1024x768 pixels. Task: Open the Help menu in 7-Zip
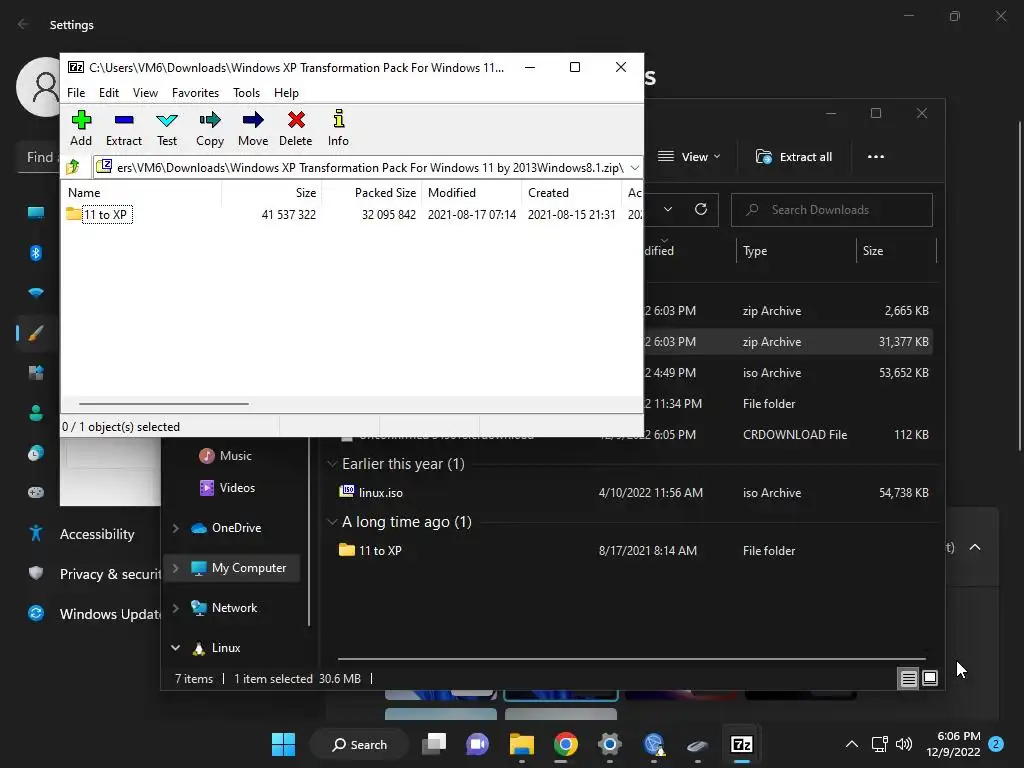point(286,93)
